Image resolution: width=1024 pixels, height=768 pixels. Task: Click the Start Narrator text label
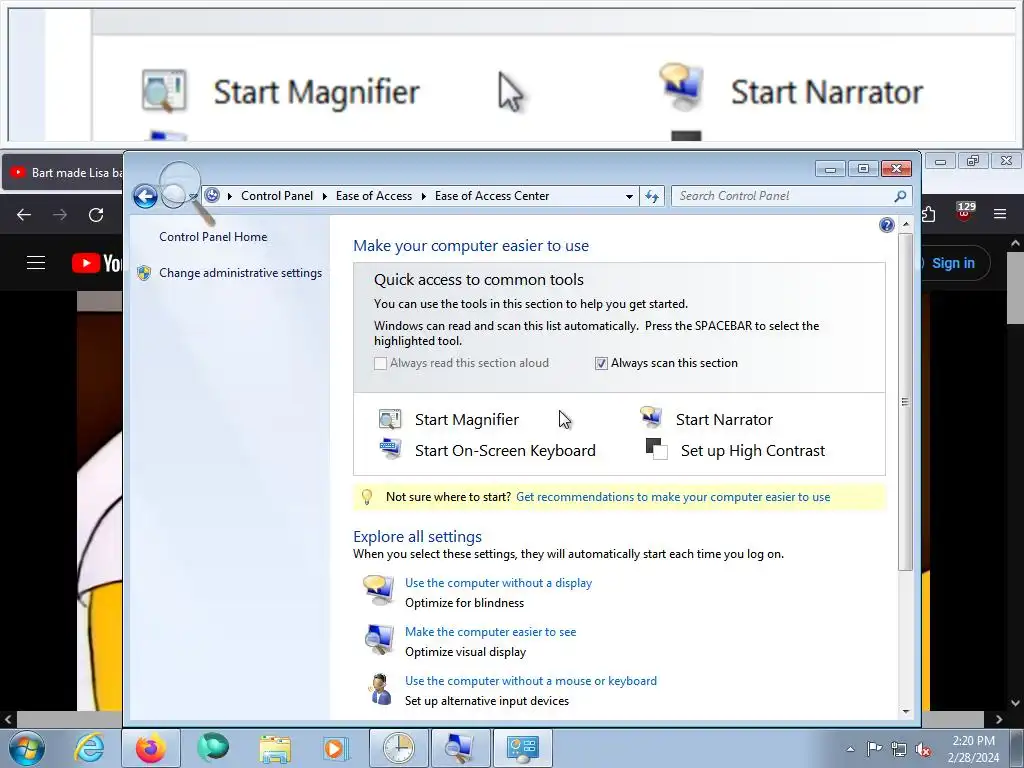(x=724, y=419)
